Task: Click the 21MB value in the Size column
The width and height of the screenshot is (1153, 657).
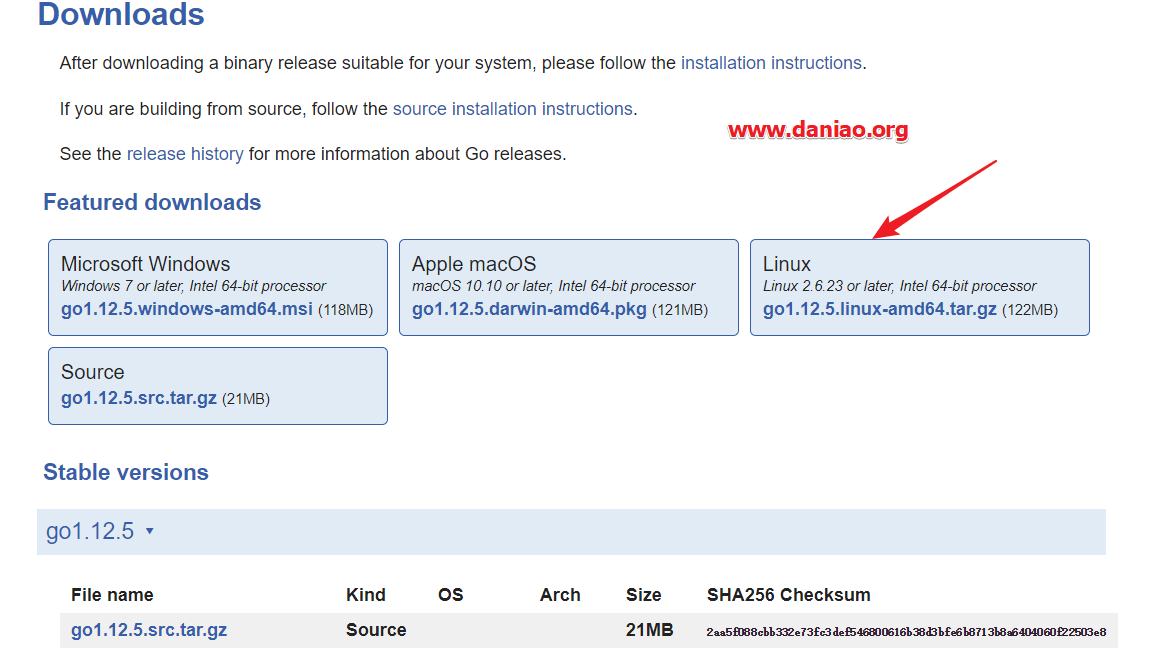Action: pyautogui.click(x=650, y=630)
